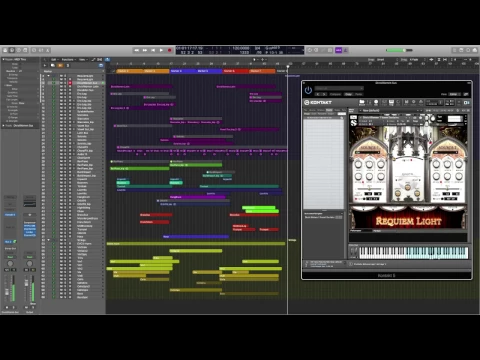Toggle the orange track header button
The height and width of the screenshot is (360, 480).
click(60, 65)
